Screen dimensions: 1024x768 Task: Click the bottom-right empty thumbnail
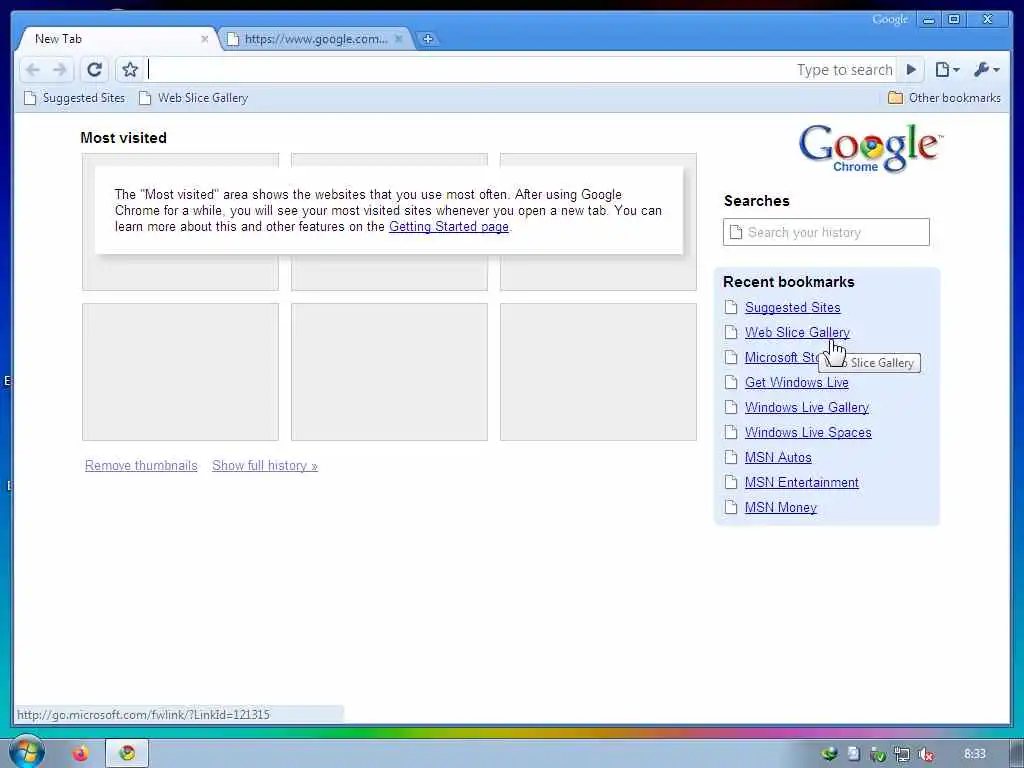pos(598,372)
